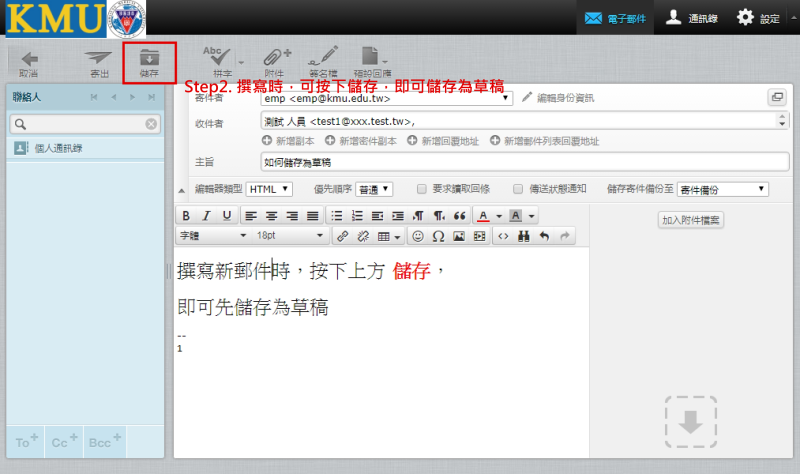This screenshot has width=800, height=474.
Task: Apply underline formatting
Action: click(227, 216)
